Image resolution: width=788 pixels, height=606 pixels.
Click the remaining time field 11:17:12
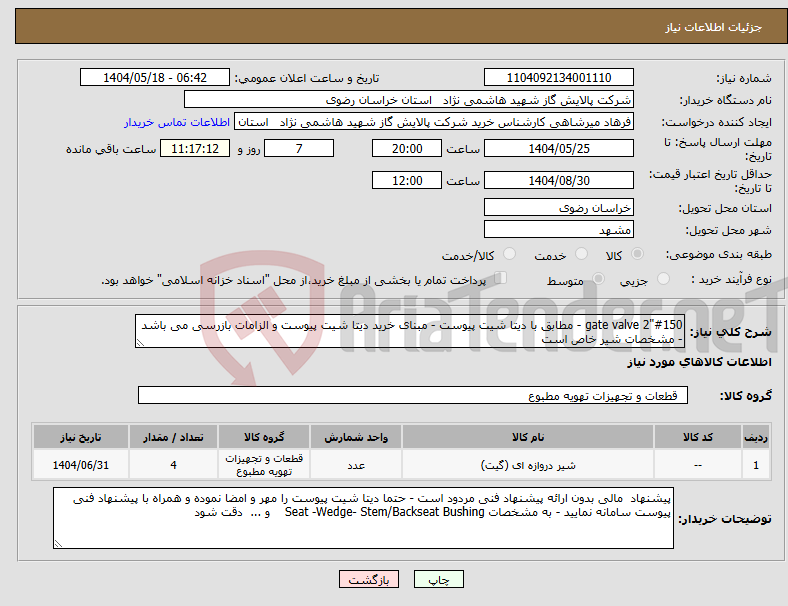point(194,148)
